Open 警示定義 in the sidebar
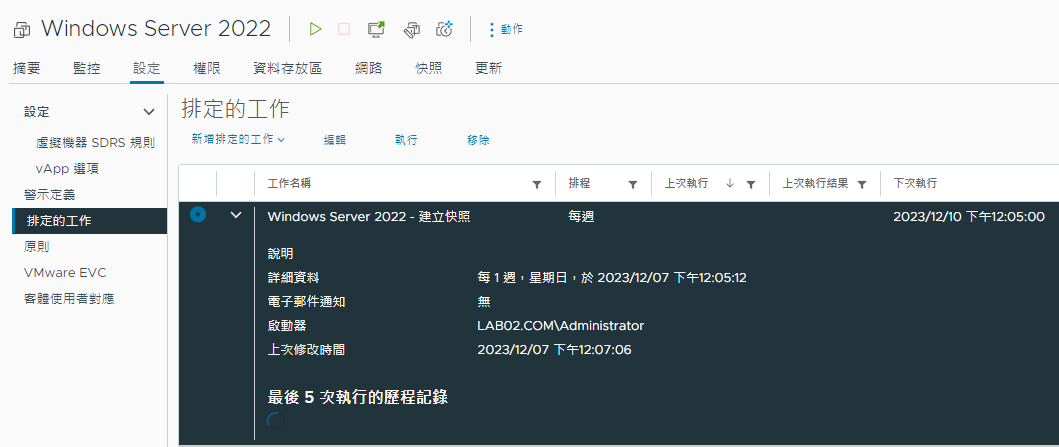This screenshot has width=1059, height=447. [x=49, y=195]
